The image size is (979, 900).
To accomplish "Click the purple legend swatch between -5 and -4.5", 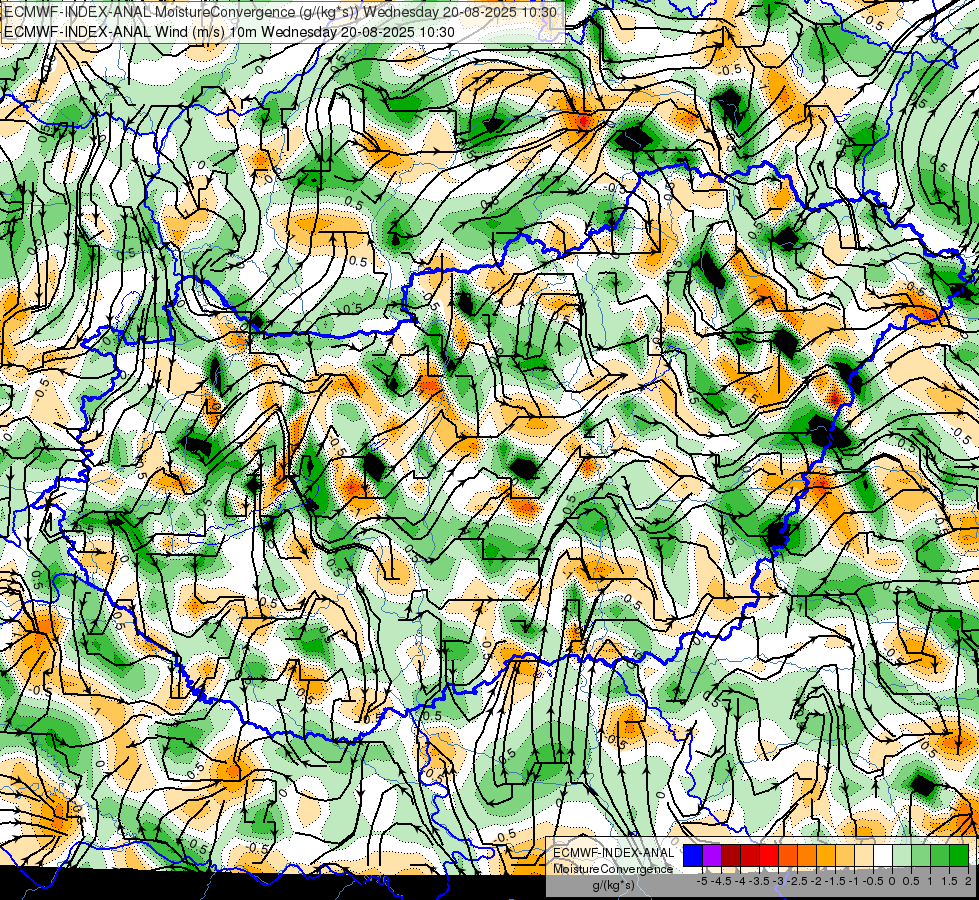I will tap(712, 856).
